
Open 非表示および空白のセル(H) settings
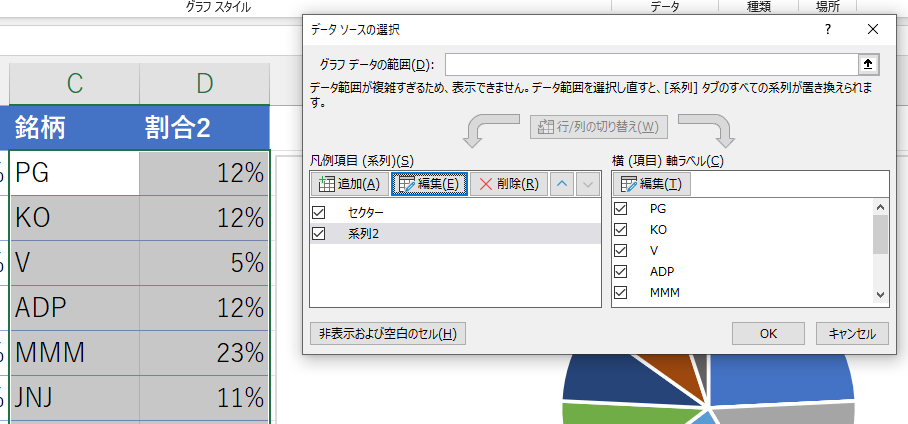(388, 334)
